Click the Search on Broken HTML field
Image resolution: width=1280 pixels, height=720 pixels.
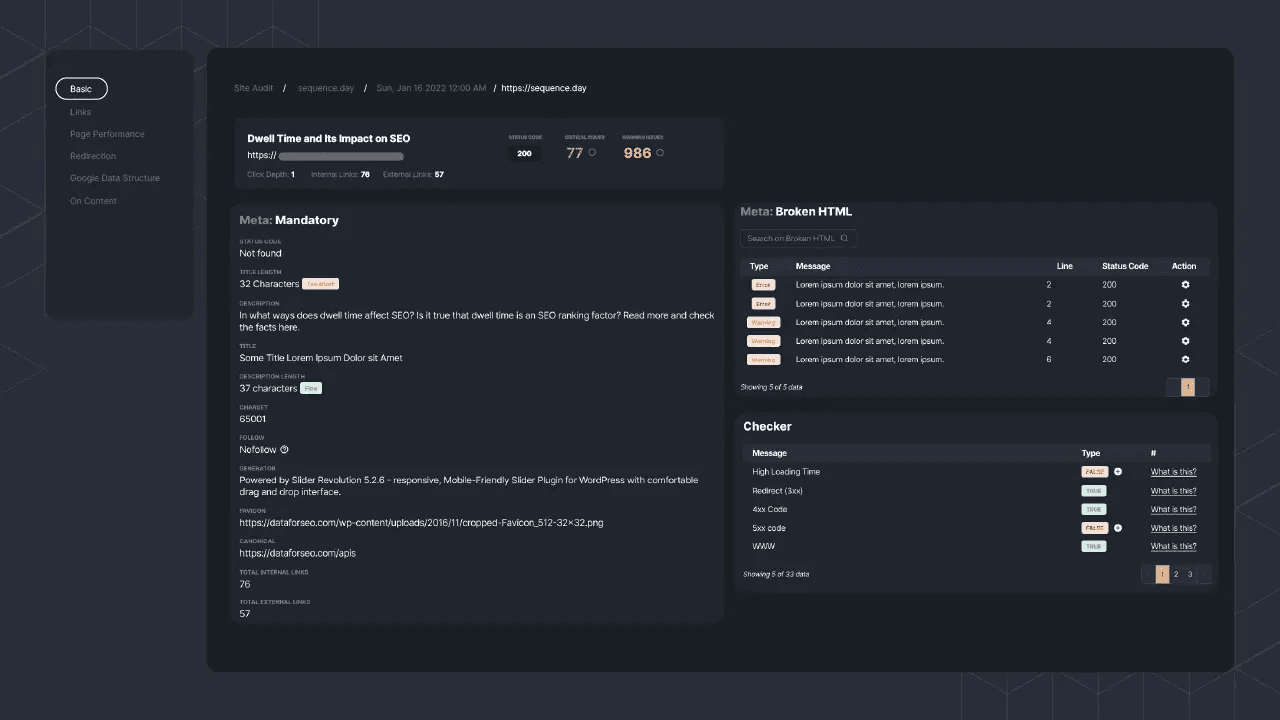pyautogui.click(x=790, y=238)
